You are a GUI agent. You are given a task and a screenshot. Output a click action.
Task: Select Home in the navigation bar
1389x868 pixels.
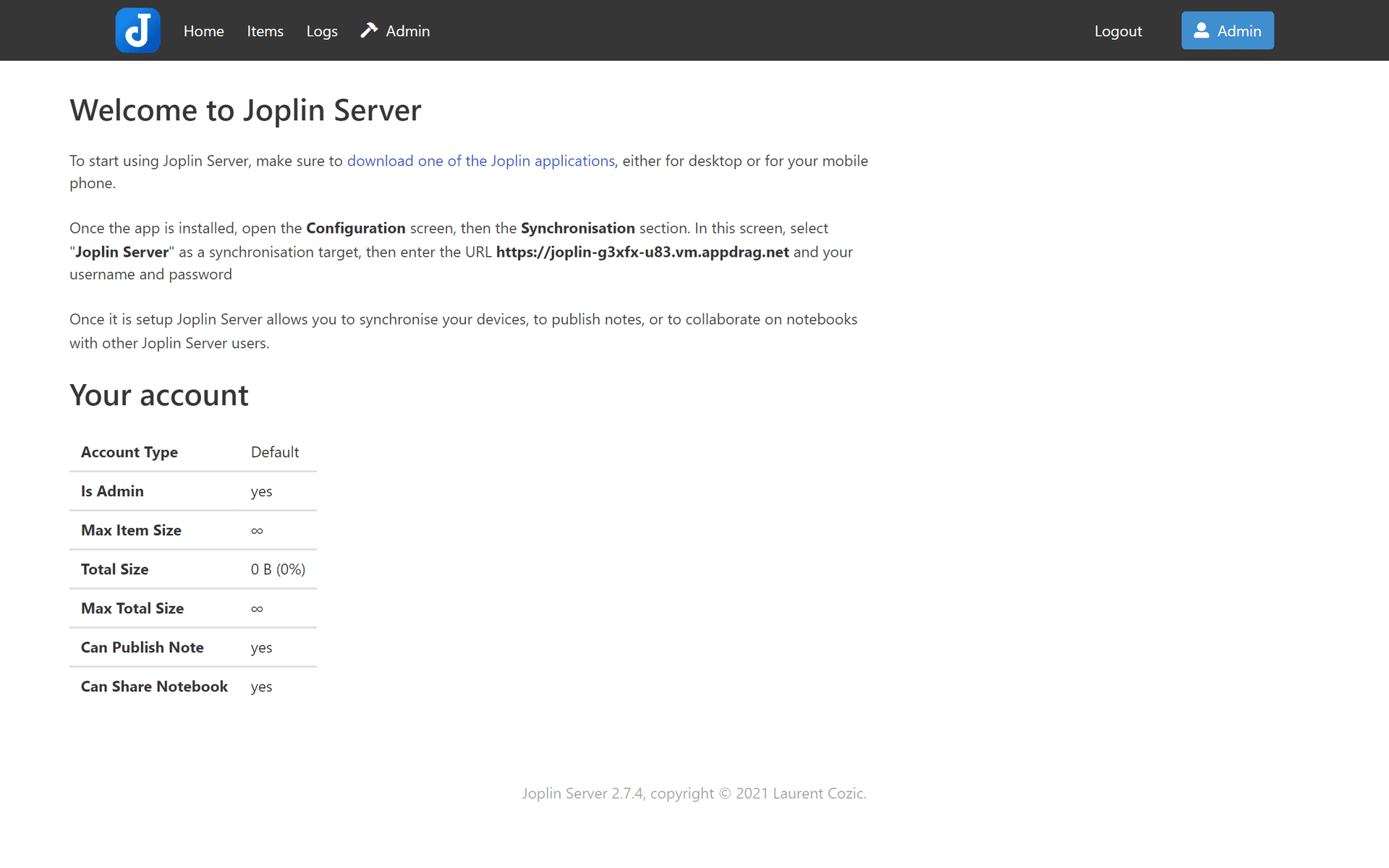coord(203,31)
